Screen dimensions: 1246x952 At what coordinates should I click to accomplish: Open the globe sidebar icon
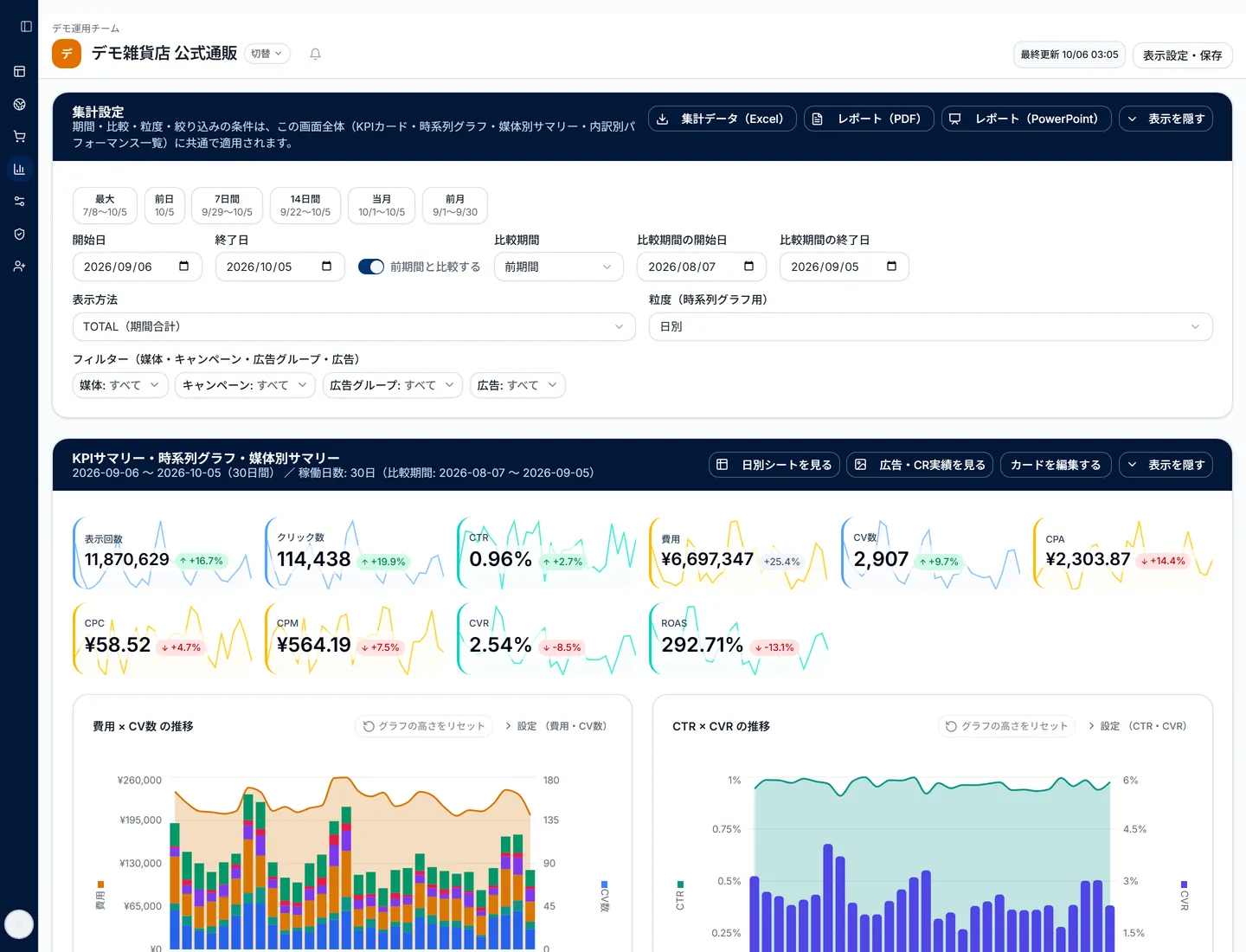(19, 105)
